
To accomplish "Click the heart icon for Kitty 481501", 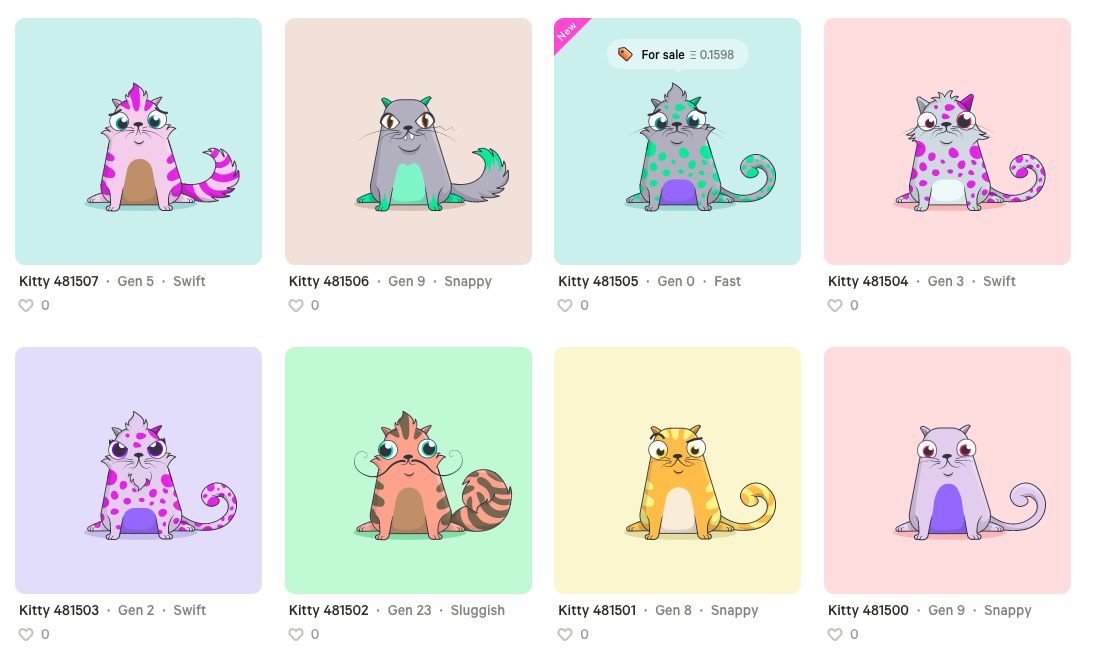I will 565,634.
